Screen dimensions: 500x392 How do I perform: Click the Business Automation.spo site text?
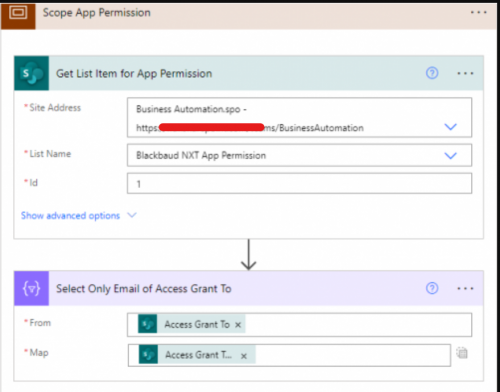click(191, 109)
